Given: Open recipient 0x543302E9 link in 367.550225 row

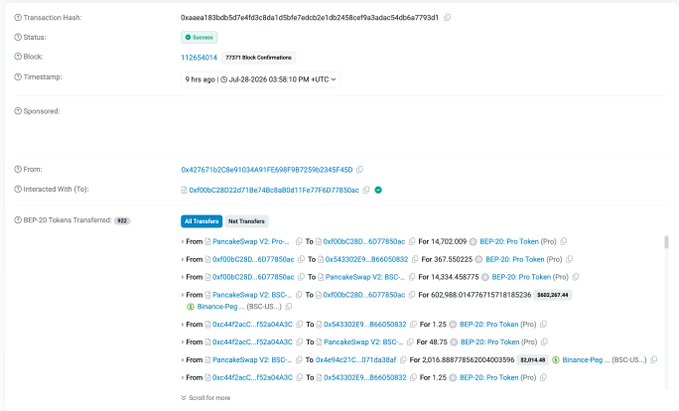Looking at the screenshot, I should coord(367,259).
